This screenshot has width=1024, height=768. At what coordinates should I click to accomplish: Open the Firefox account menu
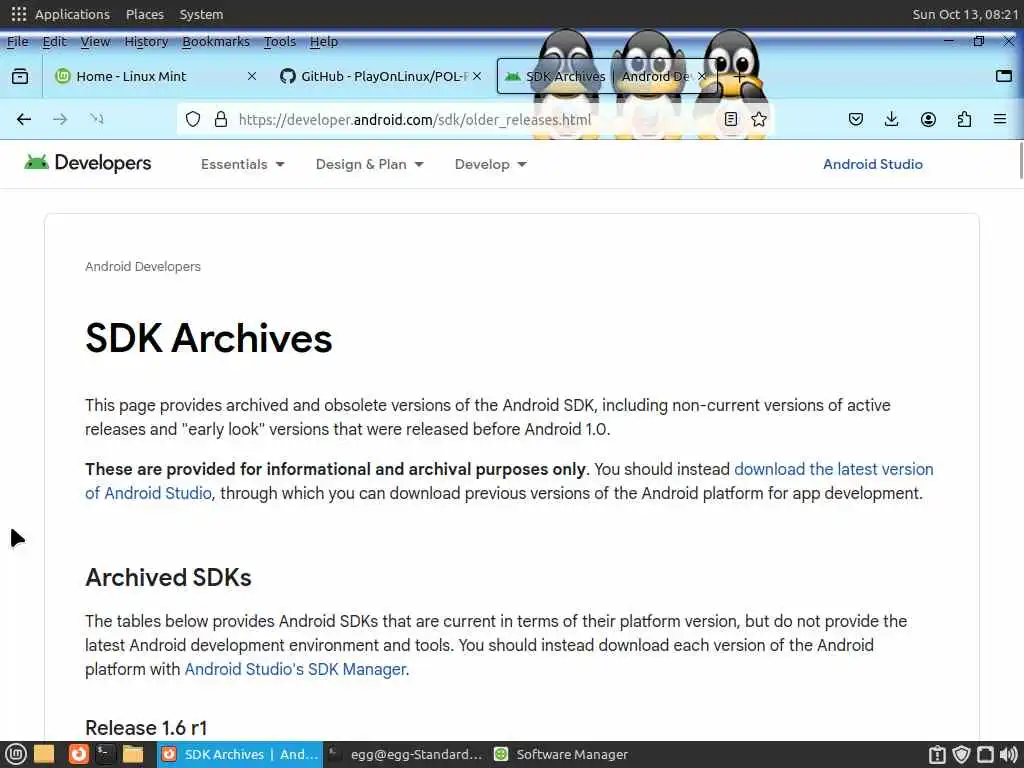pos(928,119)
